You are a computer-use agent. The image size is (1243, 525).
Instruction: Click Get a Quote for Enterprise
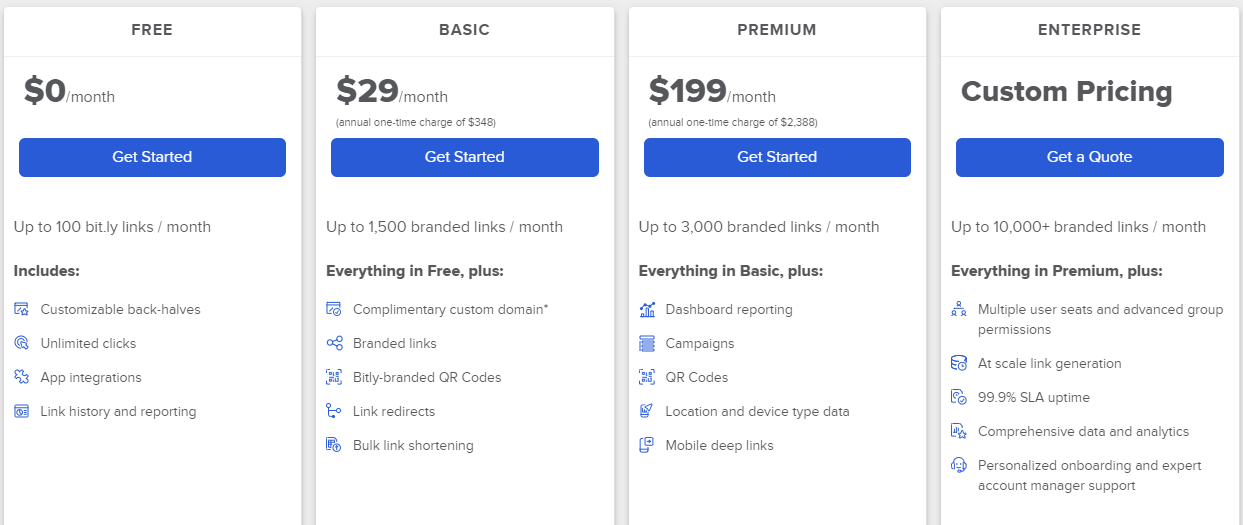1090,157
